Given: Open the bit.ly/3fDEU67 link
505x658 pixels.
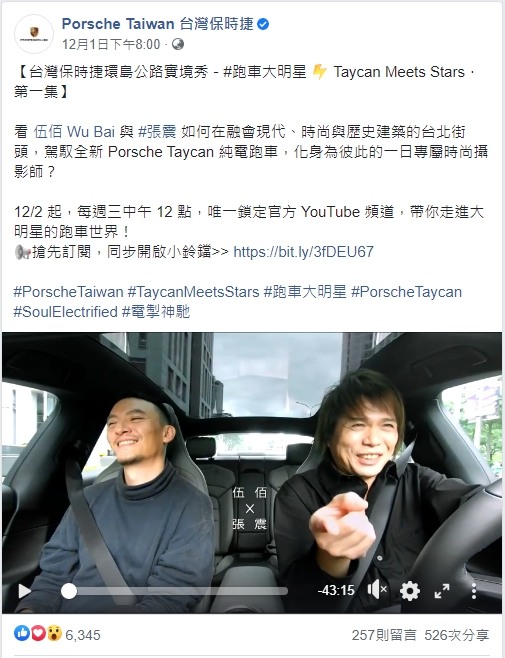Looking at the screenshot, I should [303, 251].
